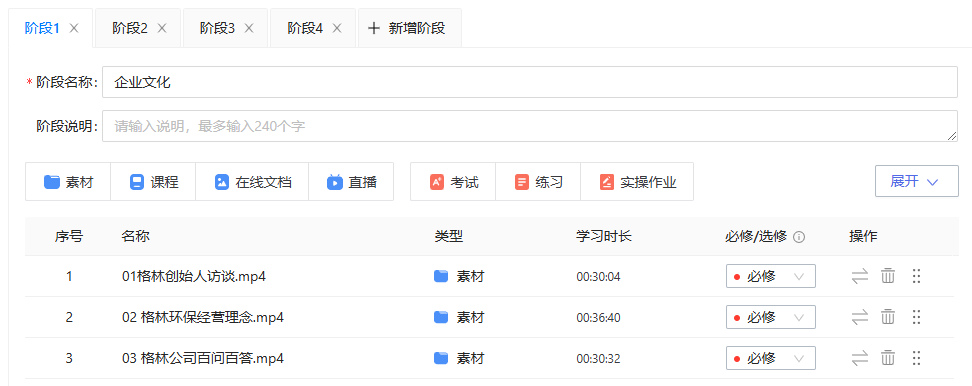Click drag handle icon of row 3

(917, 358)
